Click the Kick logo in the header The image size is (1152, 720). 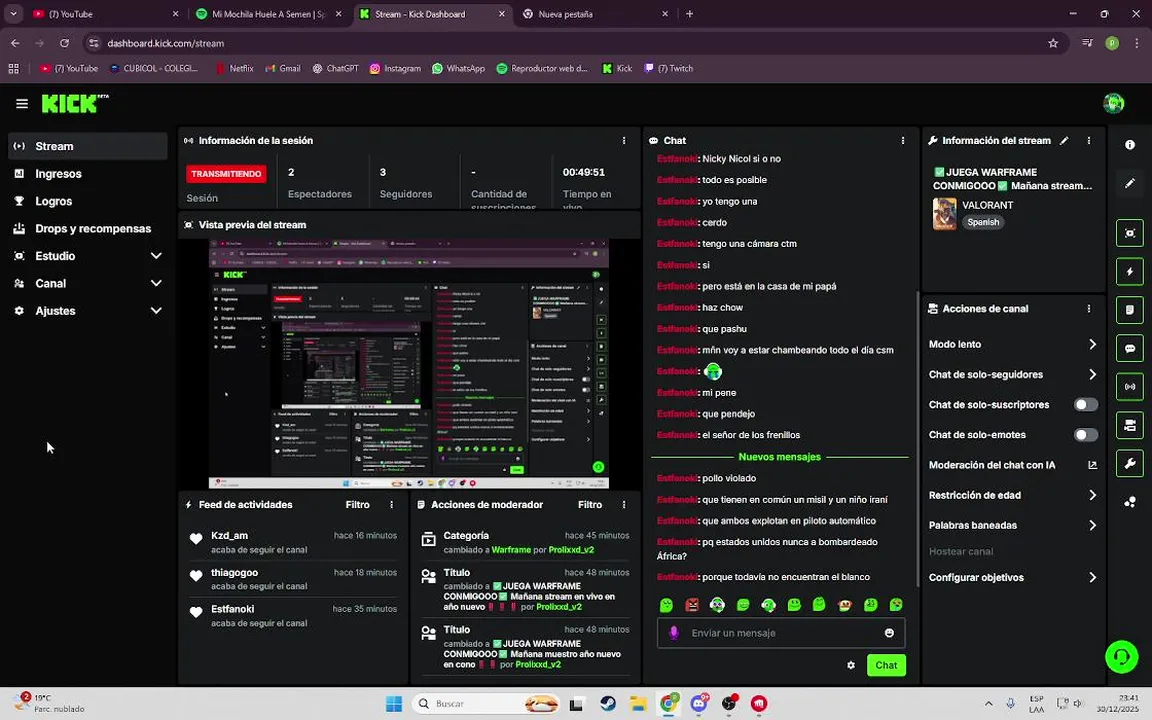(x=74, y=104)
